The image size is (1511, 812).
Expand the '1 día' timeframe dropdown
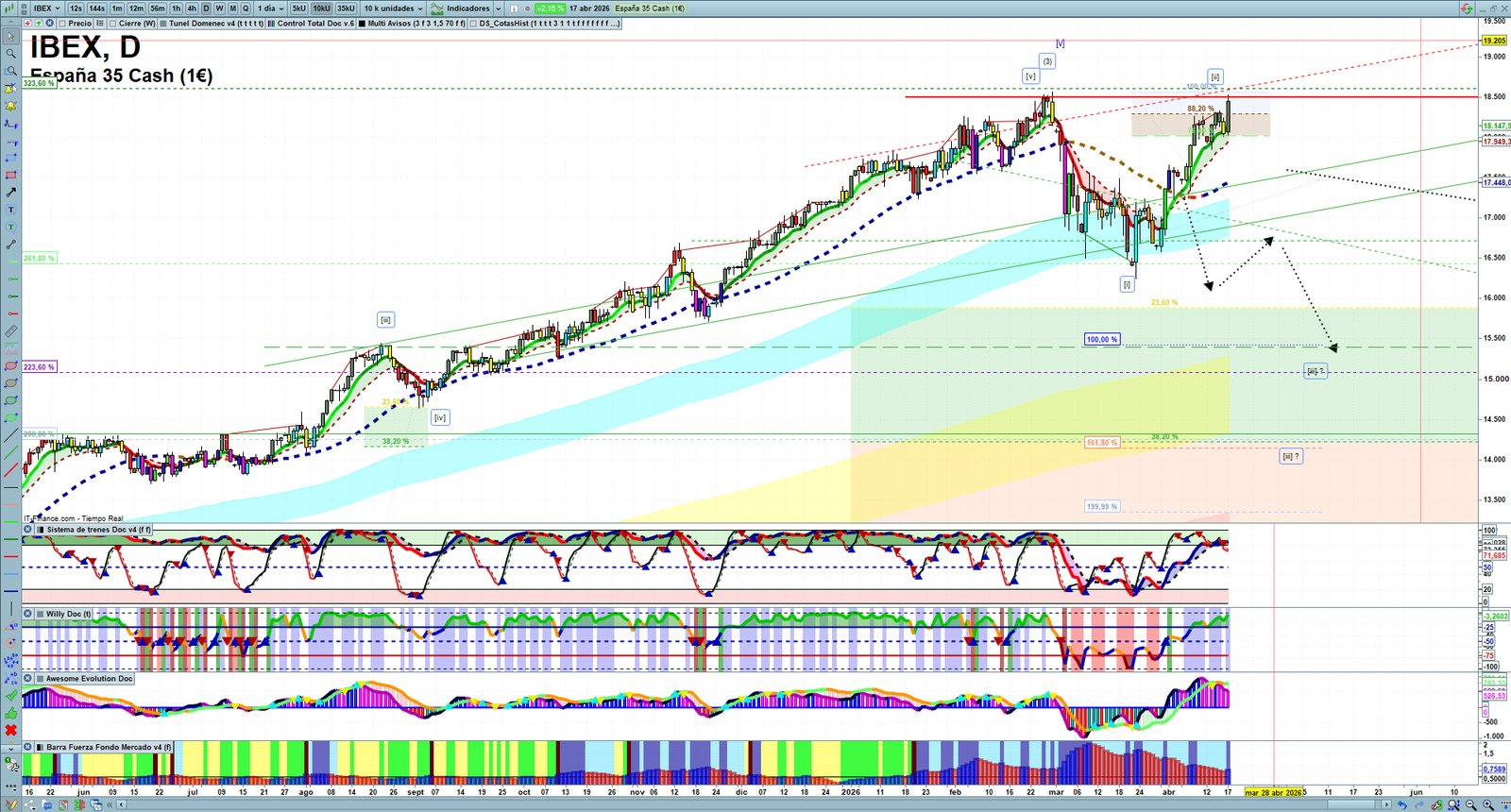pyautogui.click(x=271, y=8)
